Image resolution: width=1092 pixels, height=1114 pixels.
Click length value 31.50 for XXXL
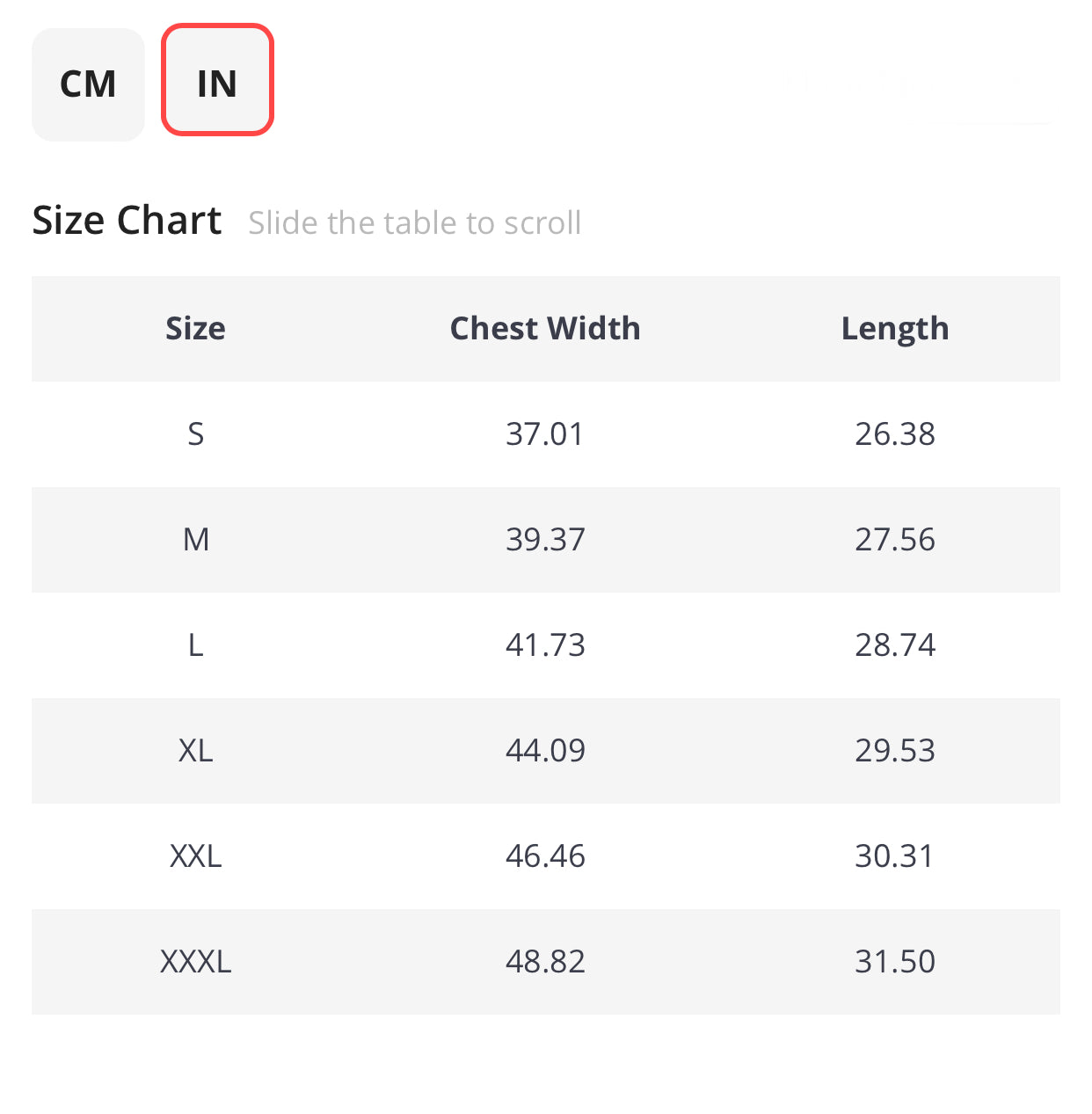[895, 962]
